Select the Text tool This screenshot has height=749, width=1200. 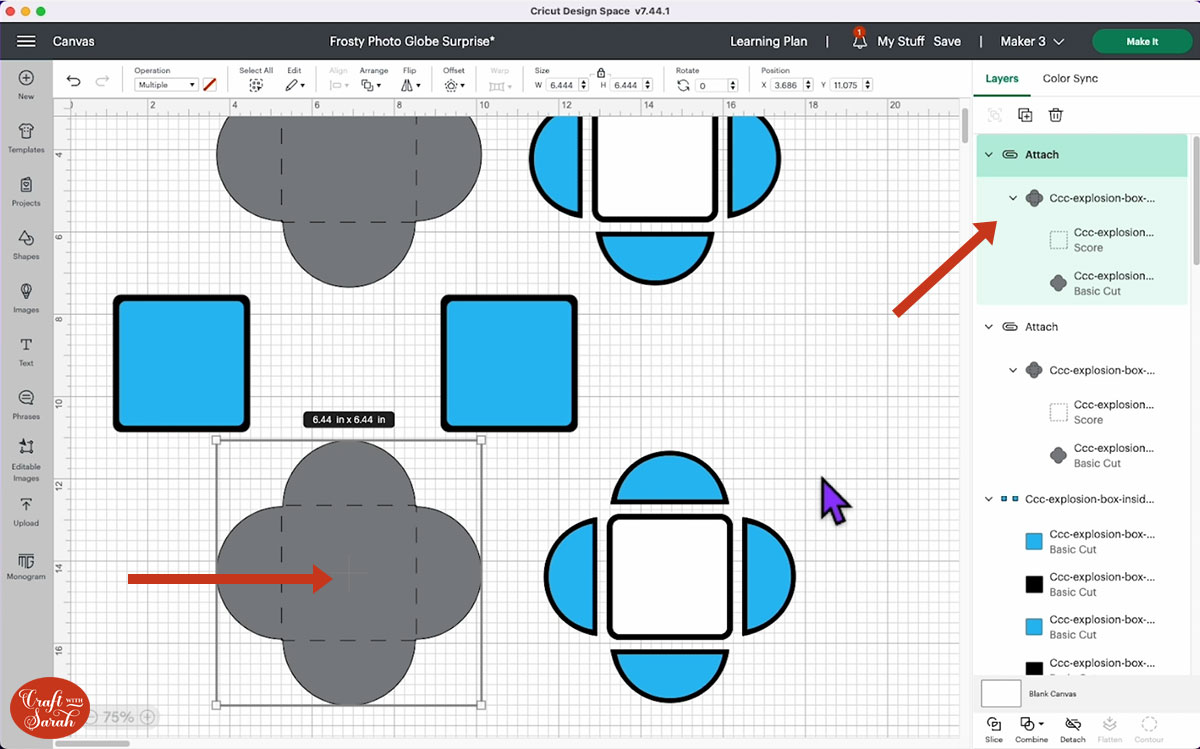[x=26, y=350]
